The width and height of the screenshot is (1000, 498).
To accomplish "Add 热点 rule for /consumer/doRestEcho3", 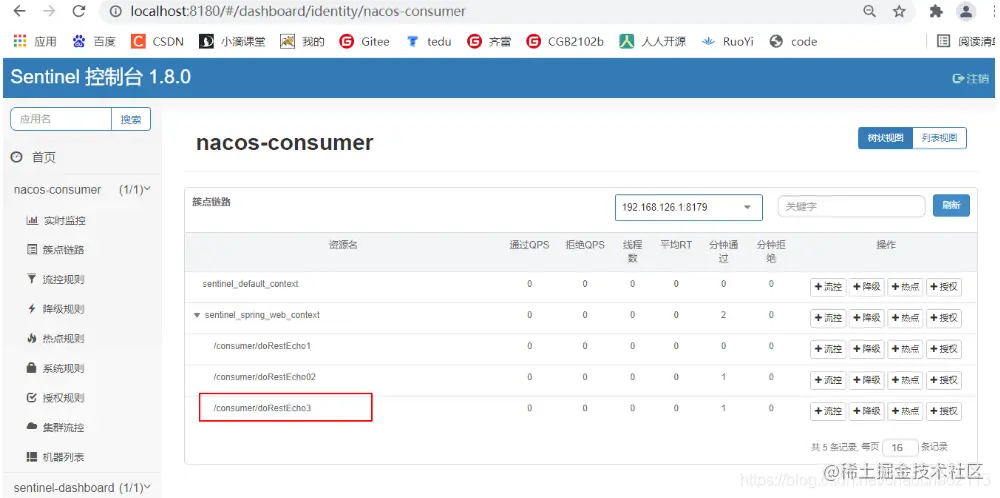I will [x=906, y=412].
